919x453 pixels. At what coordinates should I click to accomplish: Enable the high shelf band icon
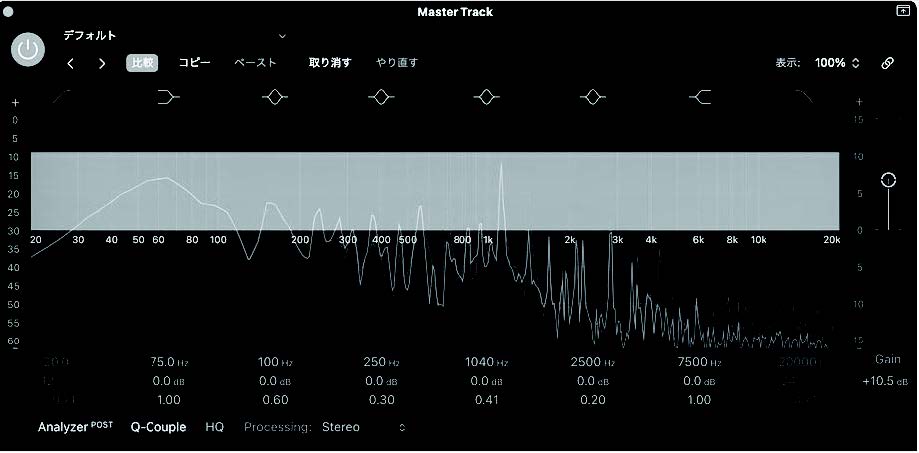click(x=700, y=97)
